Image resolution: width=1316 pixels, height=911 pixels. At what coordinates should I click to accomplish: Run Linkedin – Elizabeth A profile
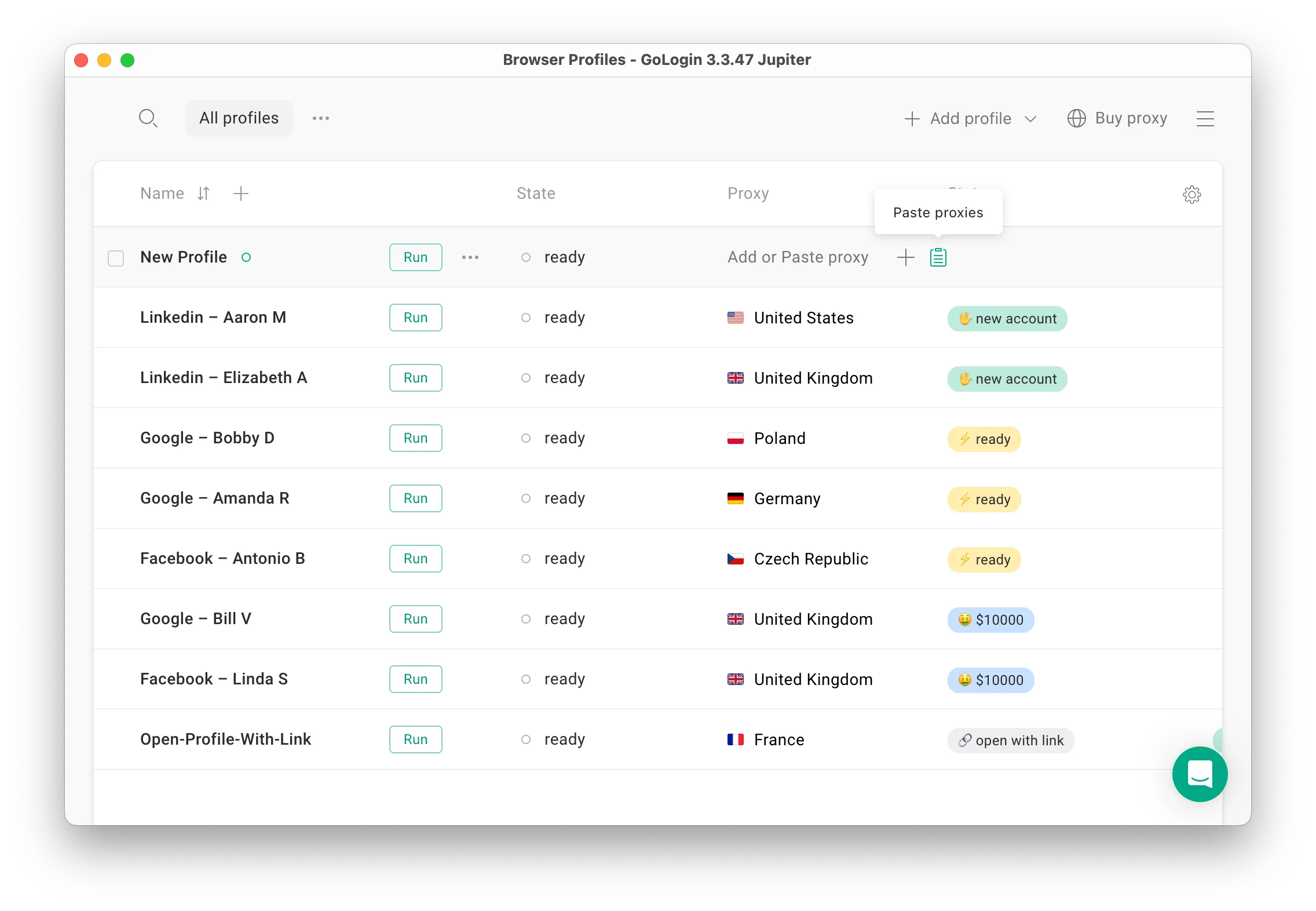click(416, 378)
